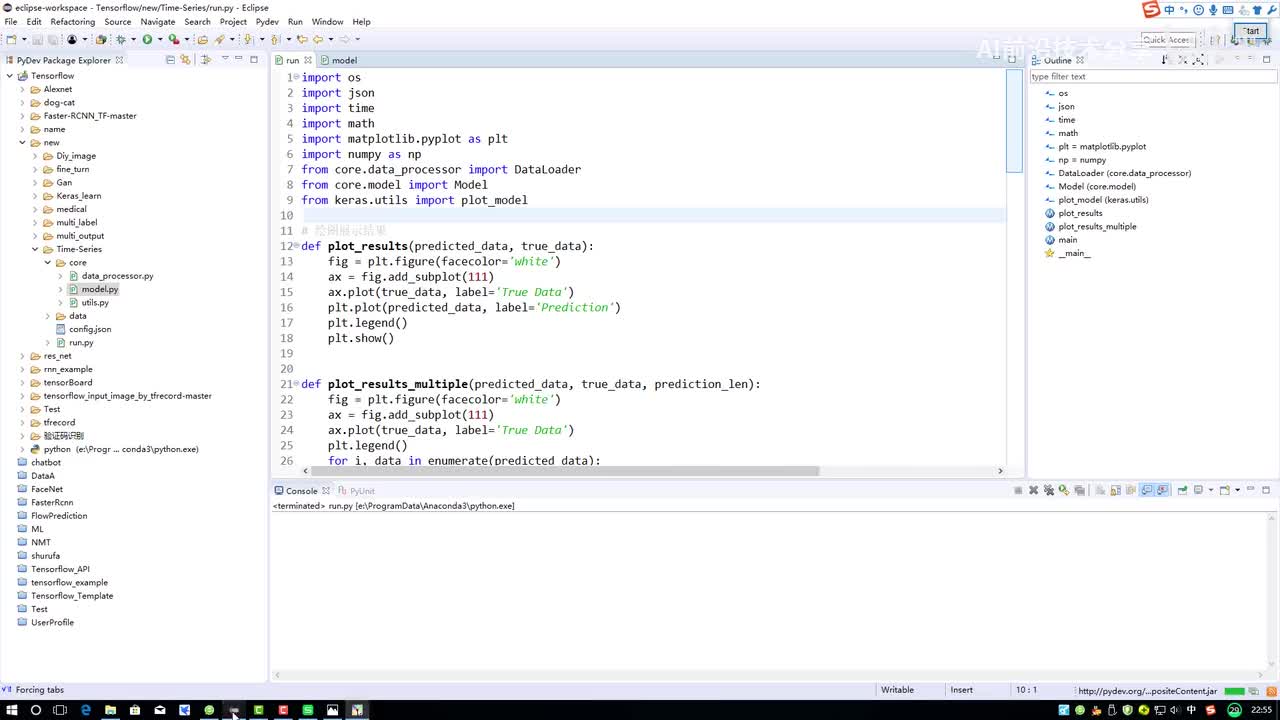Collapse the Time-Series folder

point(36,249)
